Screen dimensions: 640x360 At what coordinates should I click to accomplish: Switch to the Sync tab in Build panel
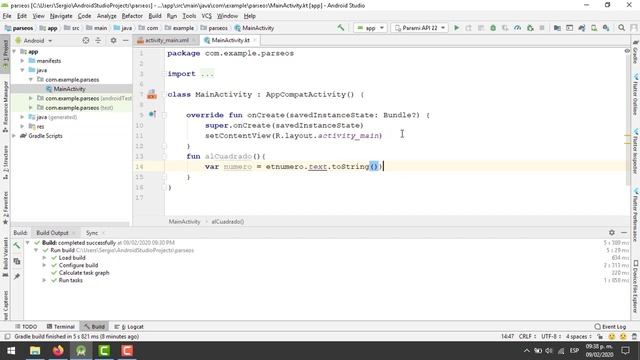pyautogui.click(x=92, y=233)
